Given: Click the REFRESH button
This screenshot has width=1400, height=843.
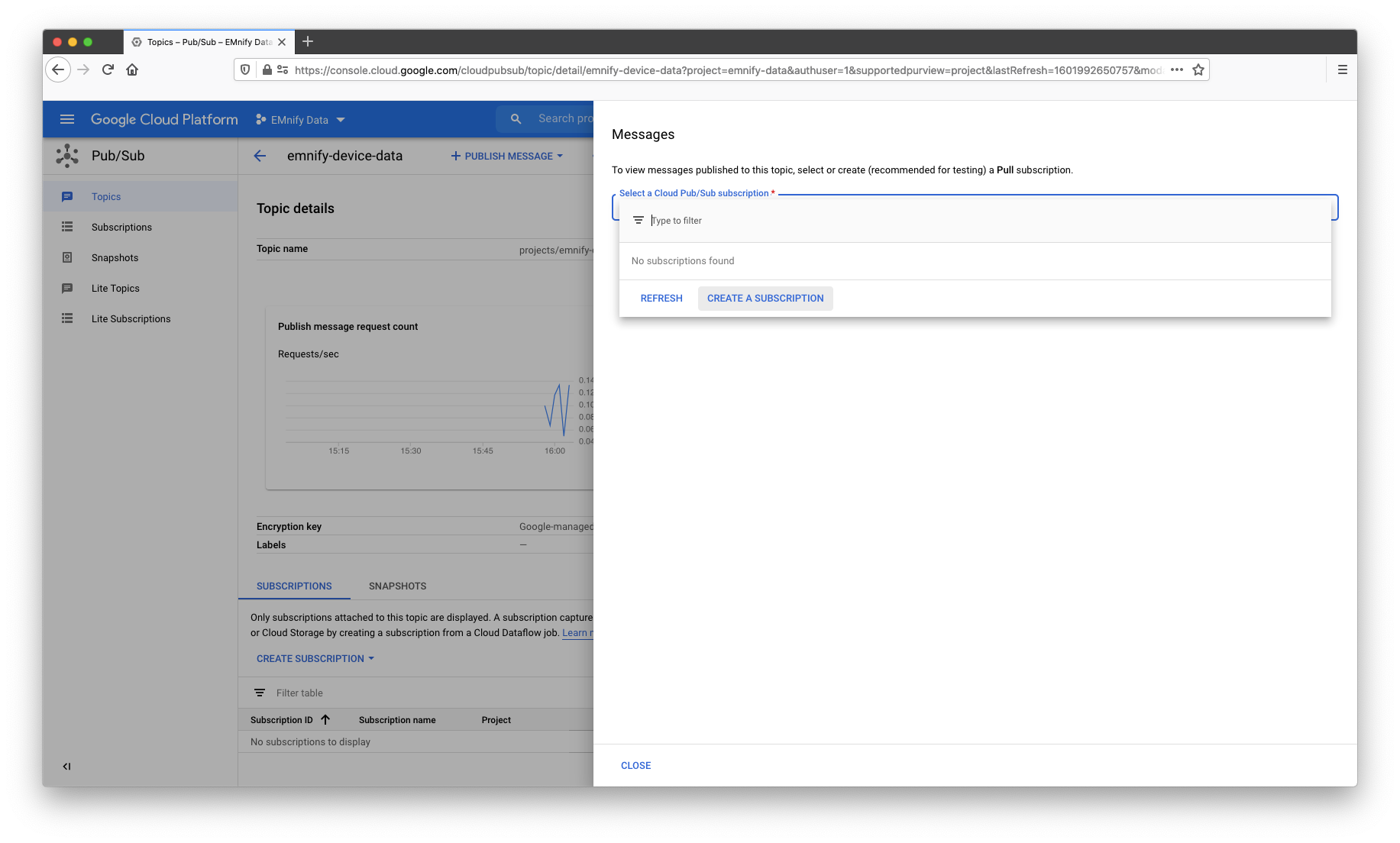Looking at the screenshot, I should tap(661, 298).
